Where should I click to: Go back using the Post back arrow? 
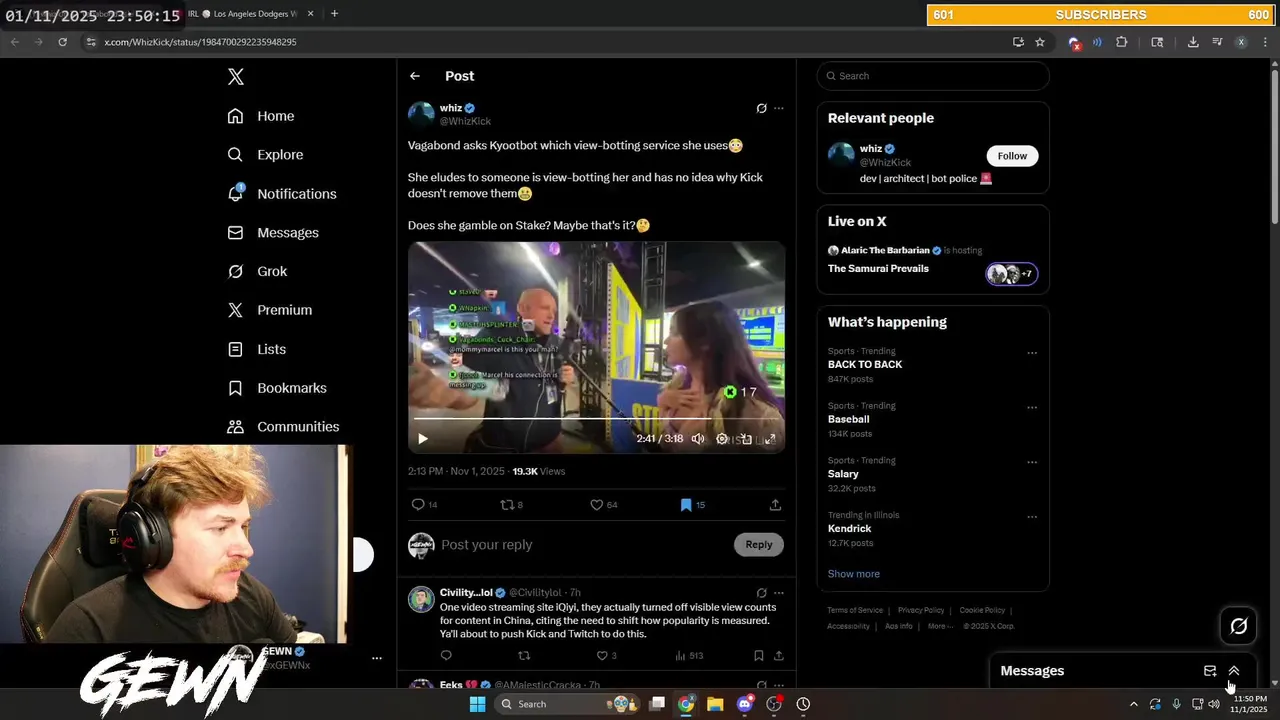[415, 76]
